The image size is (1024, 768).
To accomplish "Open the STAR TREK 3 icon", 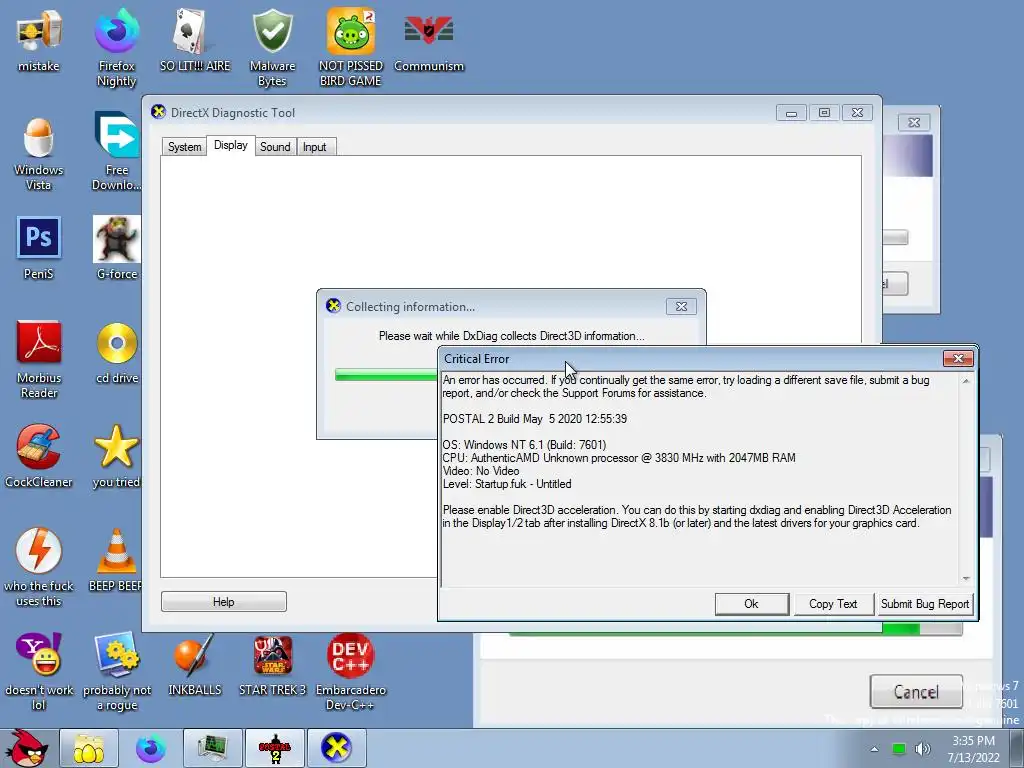I will pos(272,664).
